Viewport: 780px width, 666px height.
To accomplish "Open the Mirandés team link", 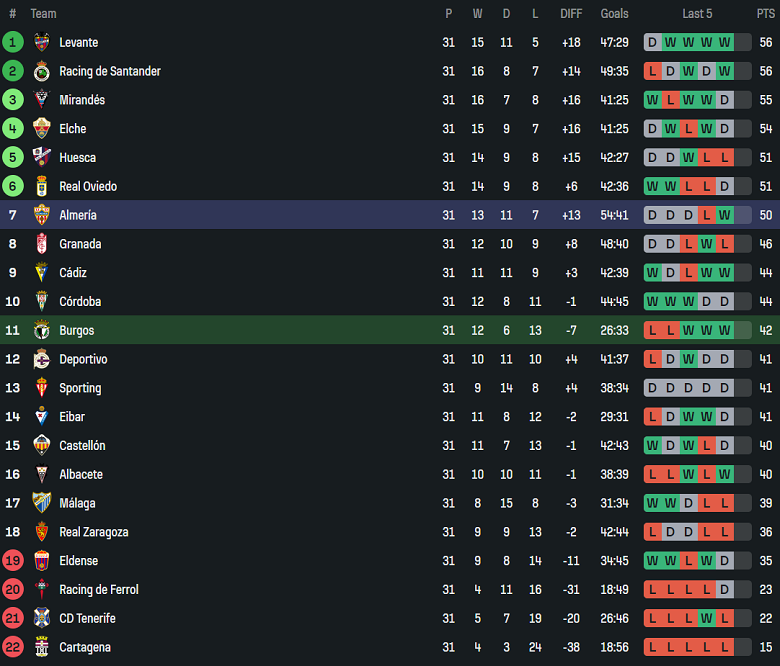I will 82,100.
